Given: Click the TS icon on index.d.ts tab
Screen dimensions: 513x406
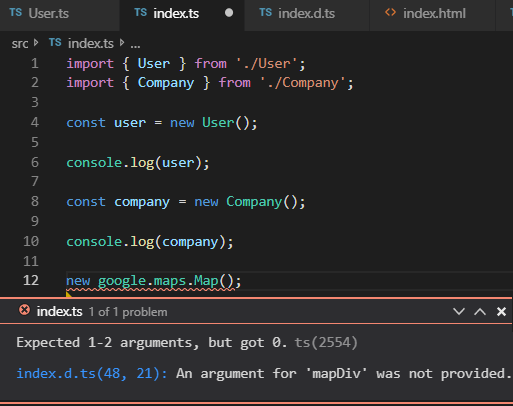Looking at the screenshot, I should tap(266, 13).
